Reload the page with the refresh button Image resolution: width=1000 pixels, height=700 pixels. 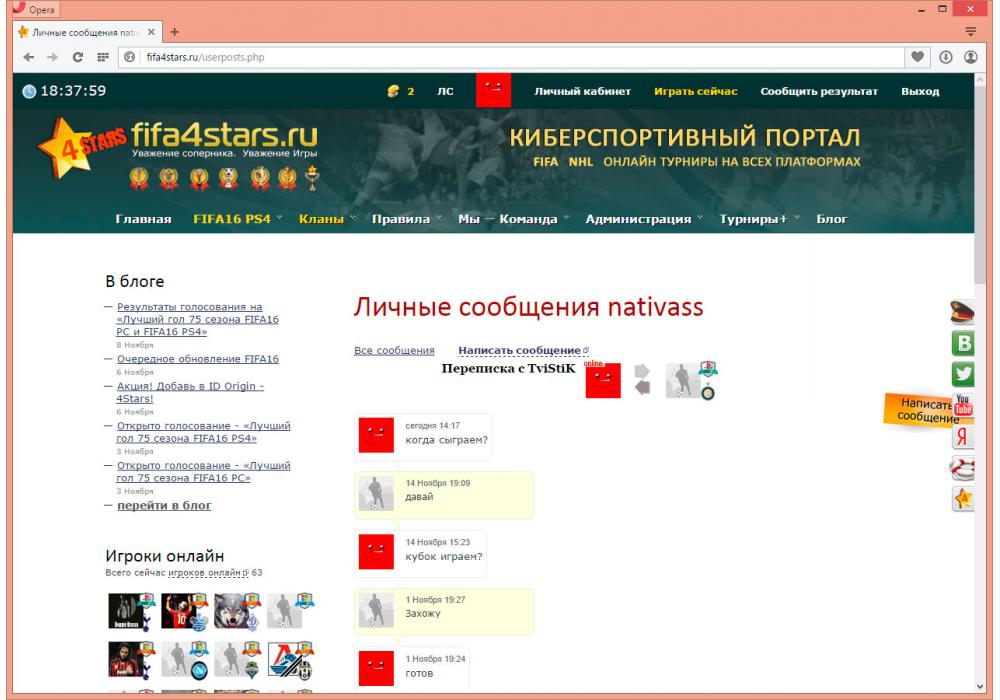coord(78,57)
